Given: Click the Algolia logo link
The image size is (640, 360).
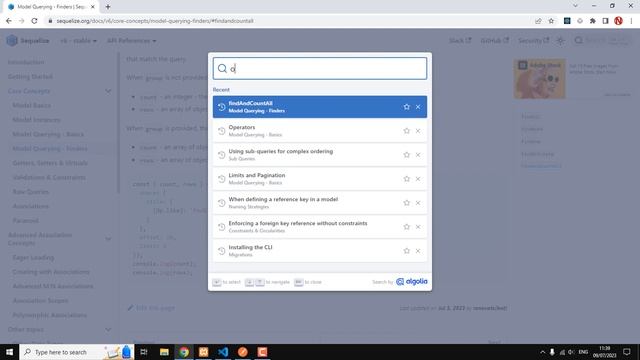Looking at the screenshot, I should (412, 282).
